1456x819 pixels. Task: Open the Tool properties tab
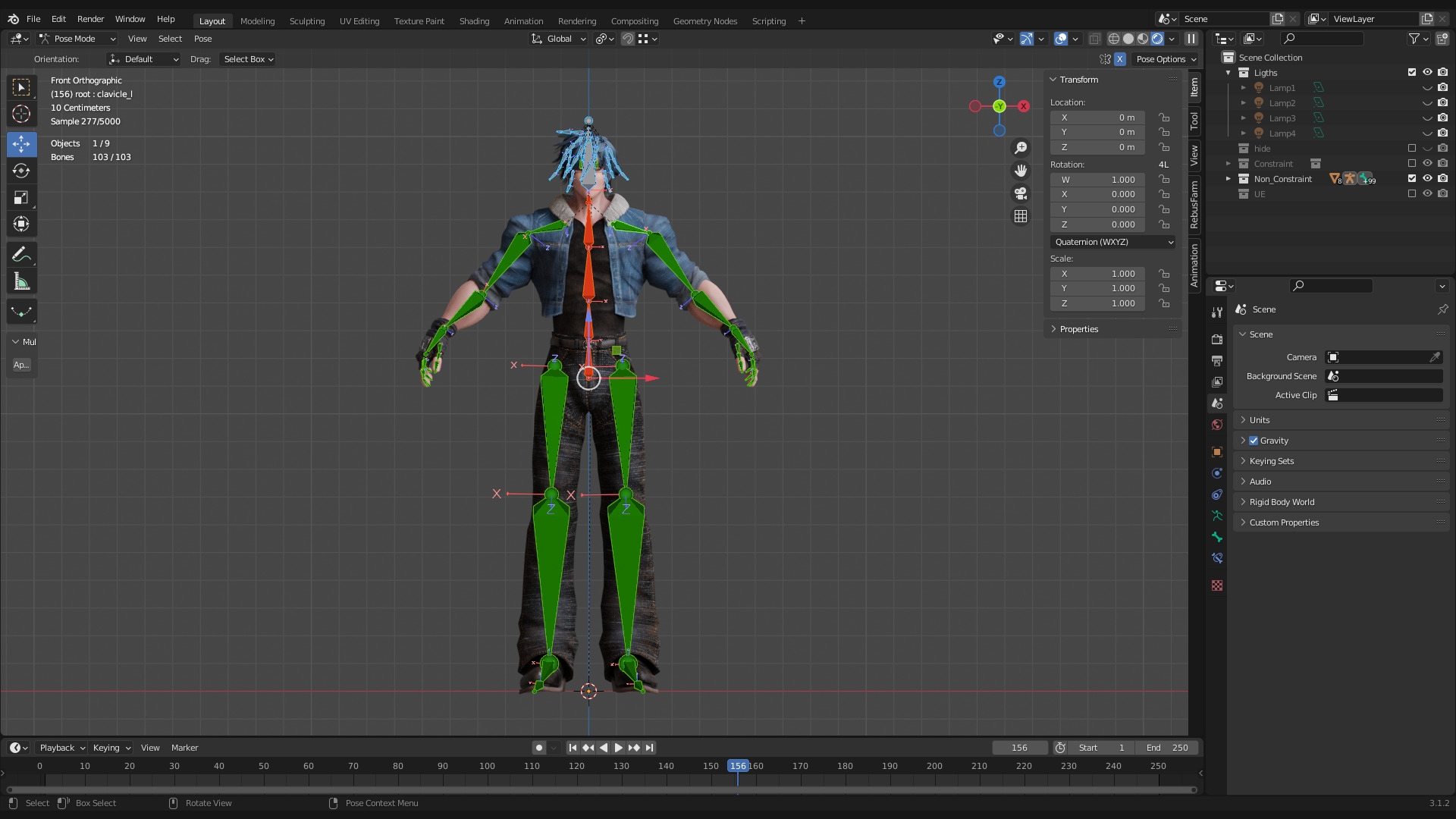coord(1217,312)
